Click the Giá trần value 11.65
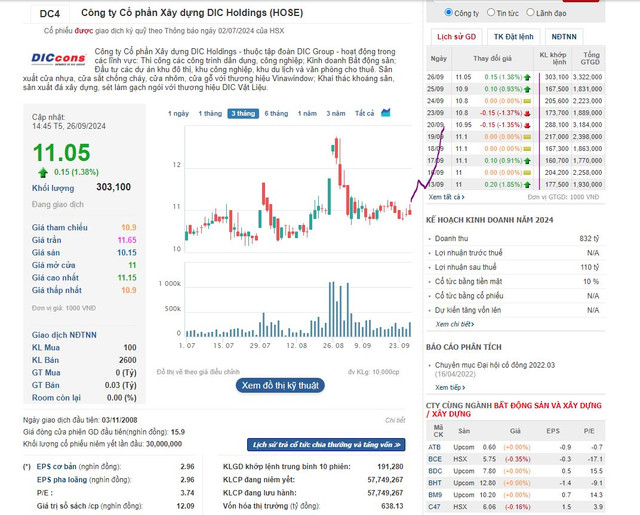 (x=127, y=240)
